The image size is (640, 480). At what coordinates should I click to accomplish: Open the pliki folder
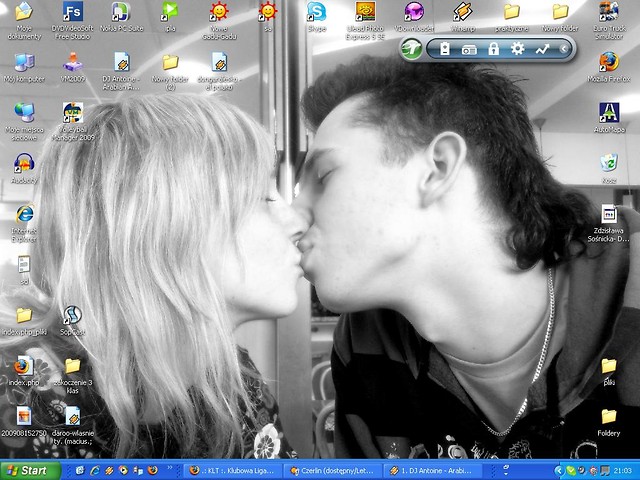click(609, 371)
